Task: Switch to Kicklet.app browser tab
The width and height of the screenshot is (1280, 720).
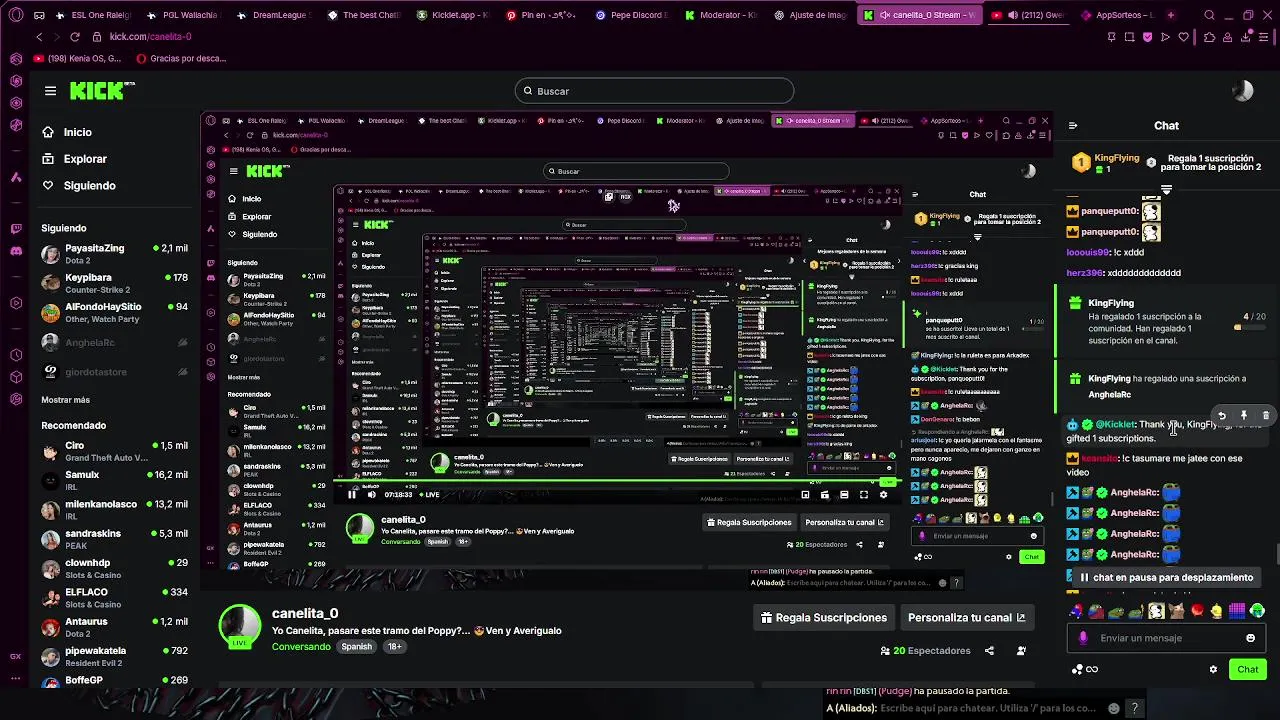Action: (x=454, y=15)
